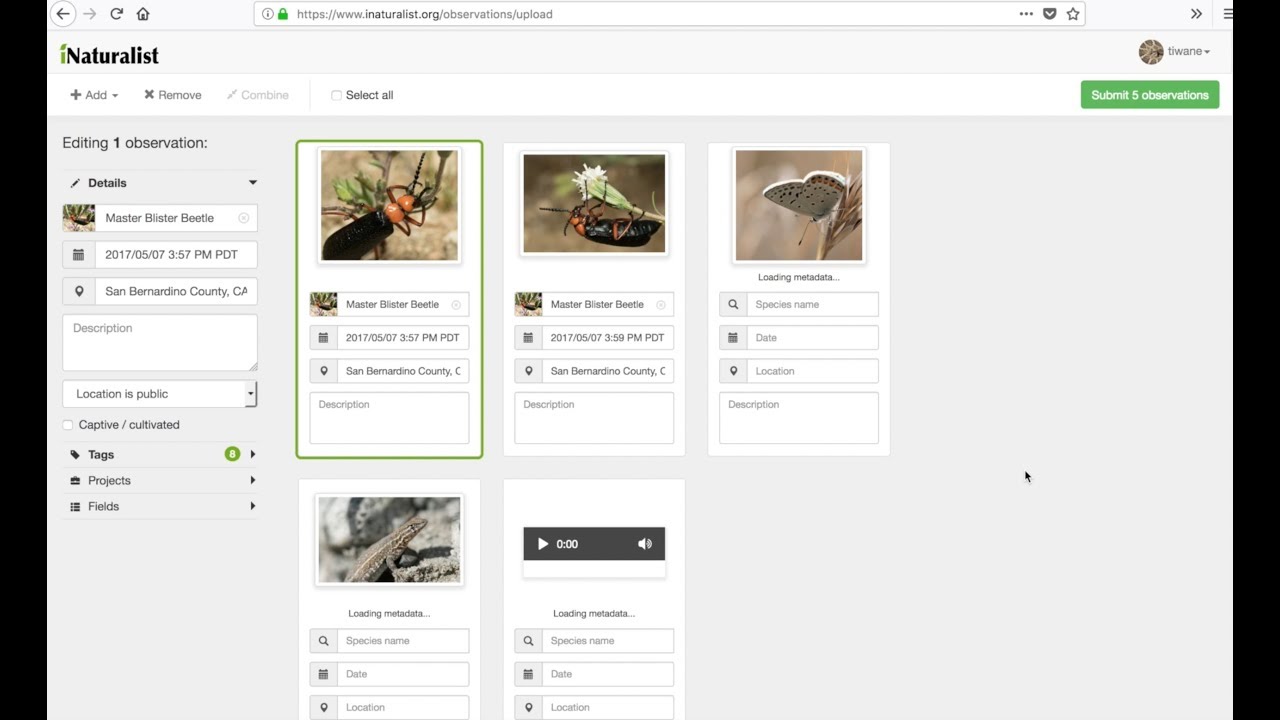Screen dimensions: 1280x720
Task: Click search icon on lizard card
Action: click(x=323, y=641)
